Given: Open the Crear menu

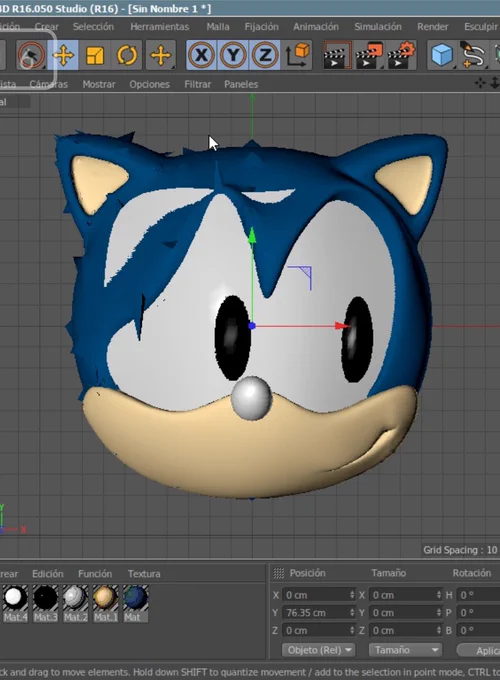Looking at the screenshot, I should (x=47, y=26).
